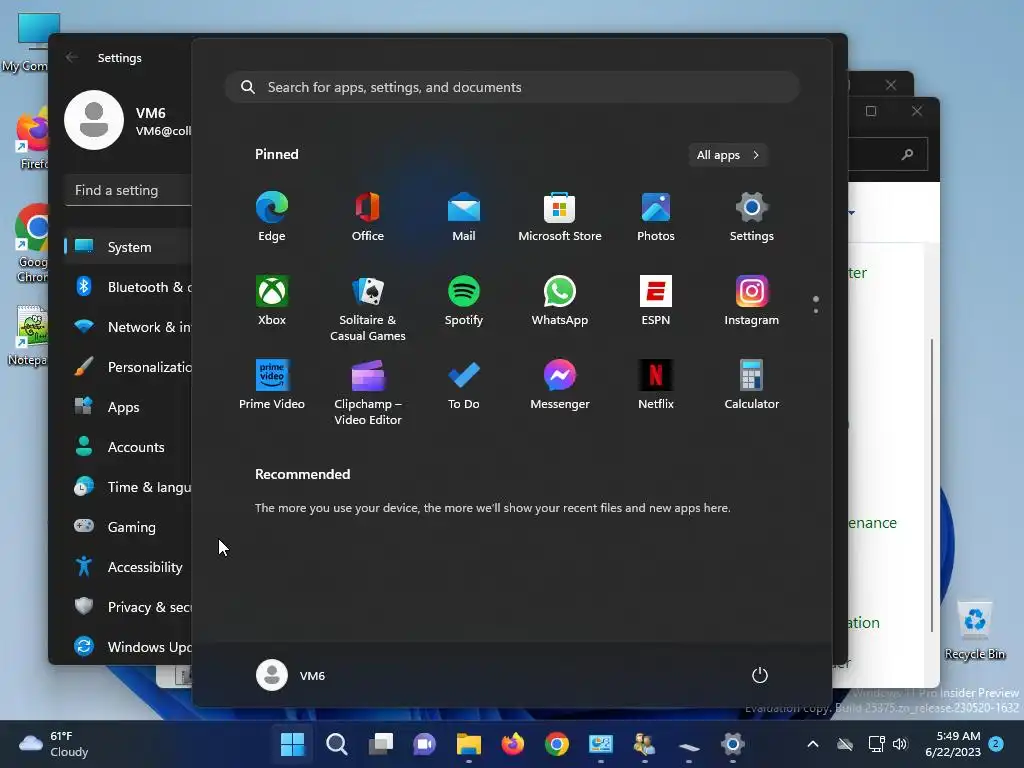Screen dimensions: 1024x768
Task: Show hidden system tray icons
Action: (813, 744)
